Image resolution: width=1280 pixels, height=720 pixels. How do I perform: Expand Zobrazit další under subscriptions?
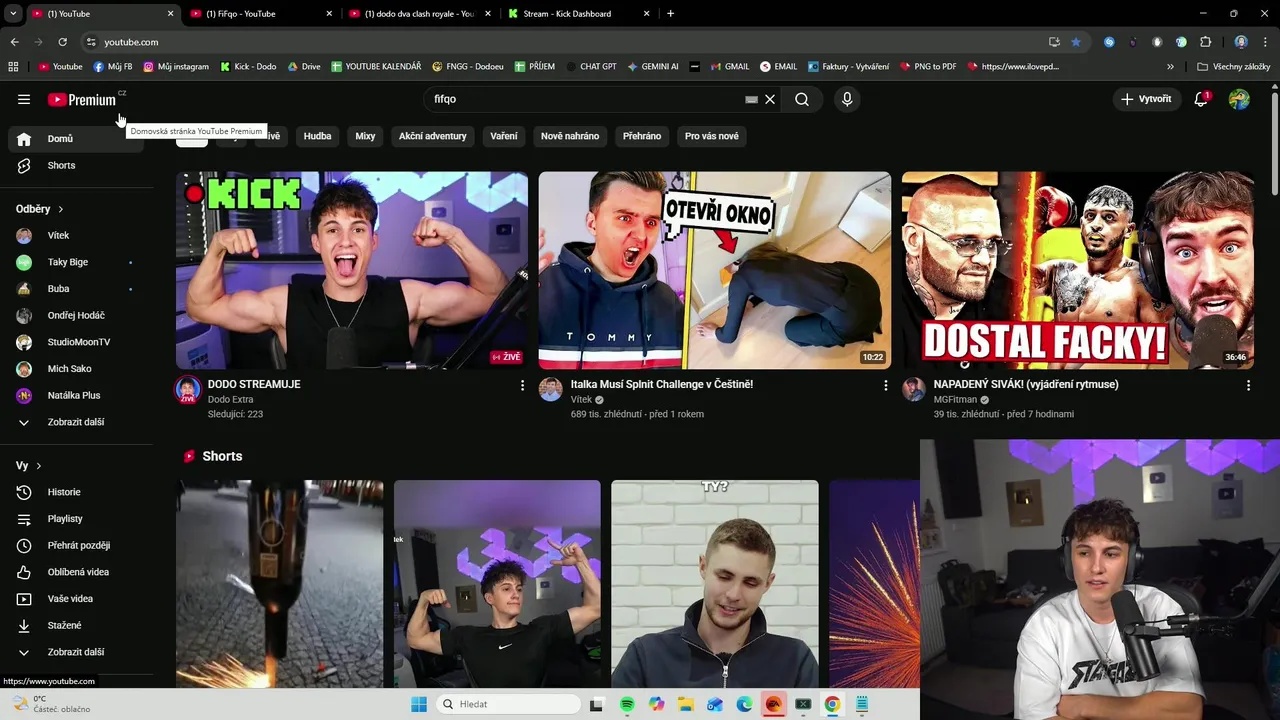coord(76,422)
